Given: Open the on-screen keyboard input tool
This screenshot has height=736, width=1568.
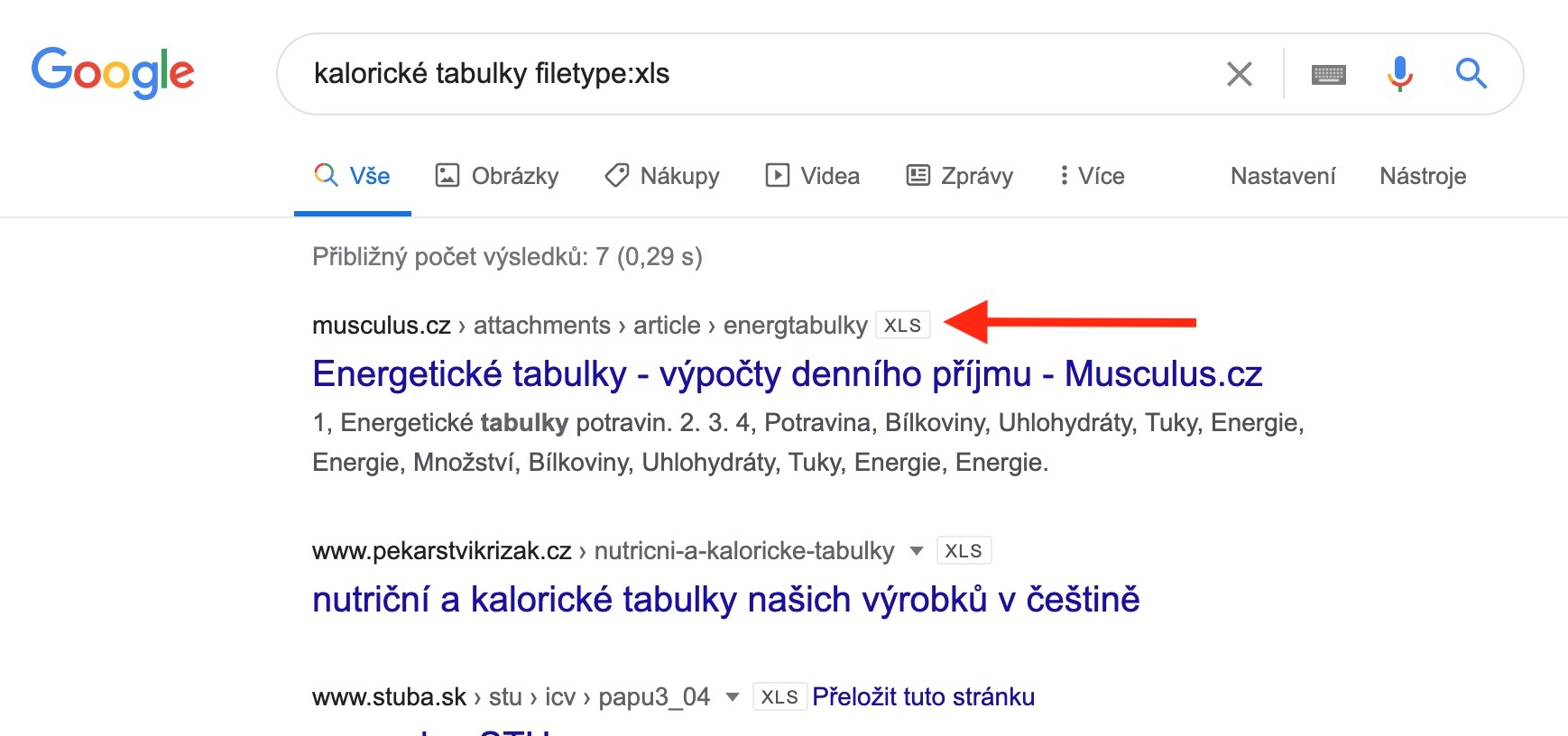Looking at the screenshot, I should tap(1328, 74).
